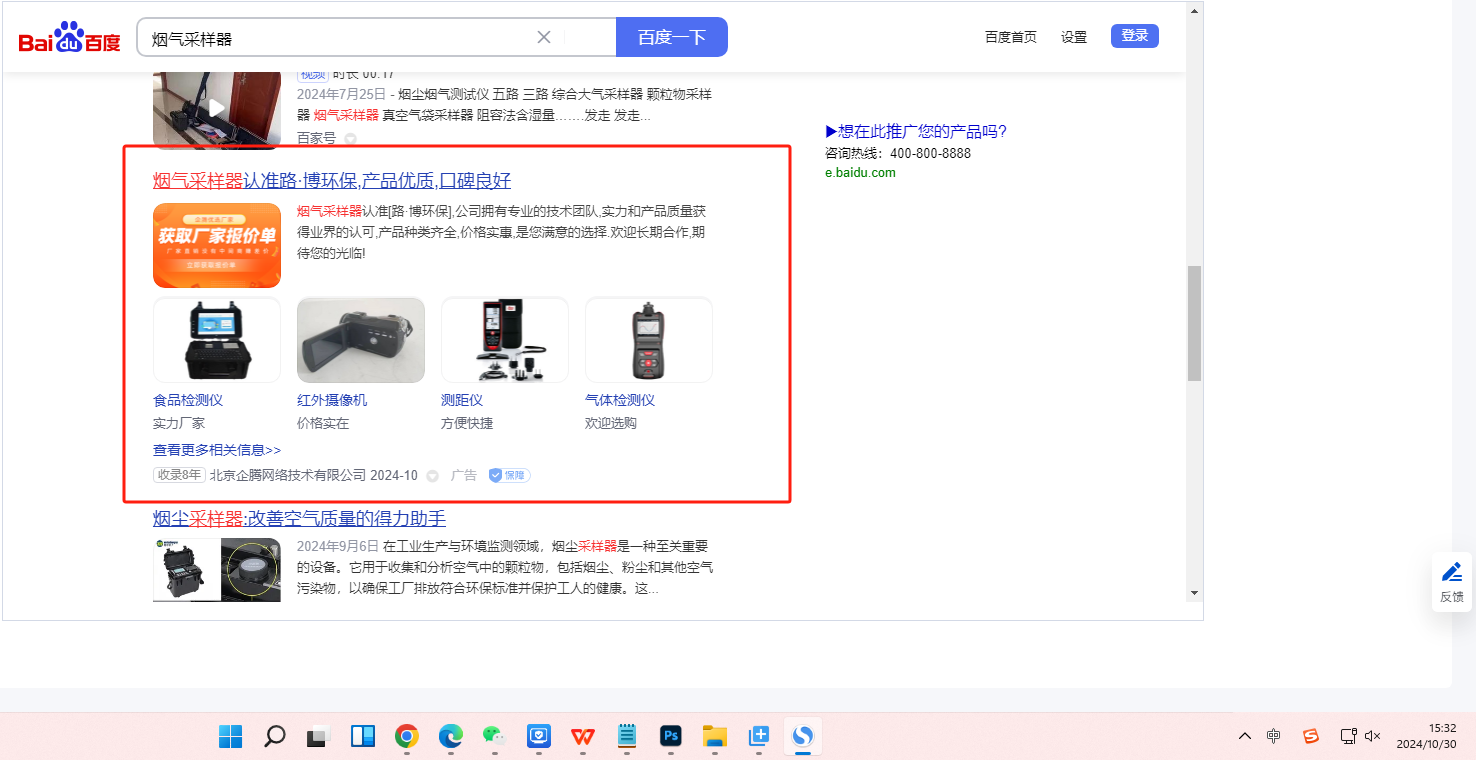The image size is (1476, 760).
Task: Open 烟尘采样器:改善空气质量的得力助手 result
Action: point(299,518)
